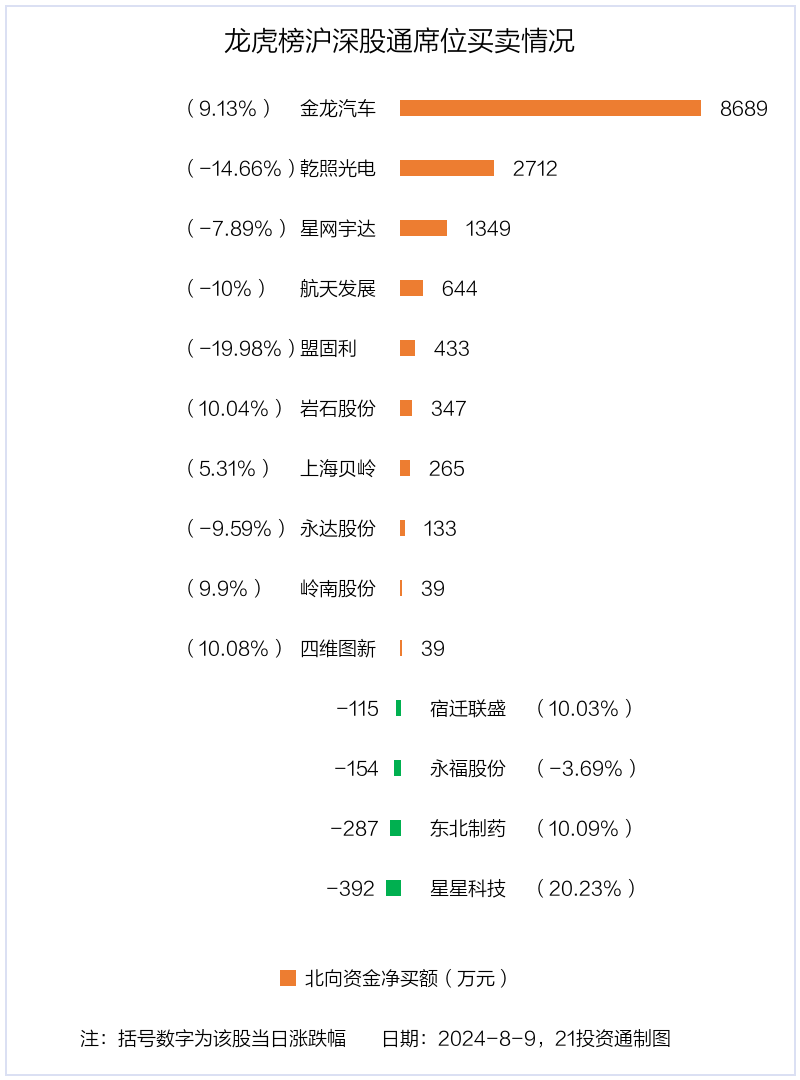Select the orange bar for 乾照光电
The width and height of the screenshot is (800, 1080).
tap(447, 168)
